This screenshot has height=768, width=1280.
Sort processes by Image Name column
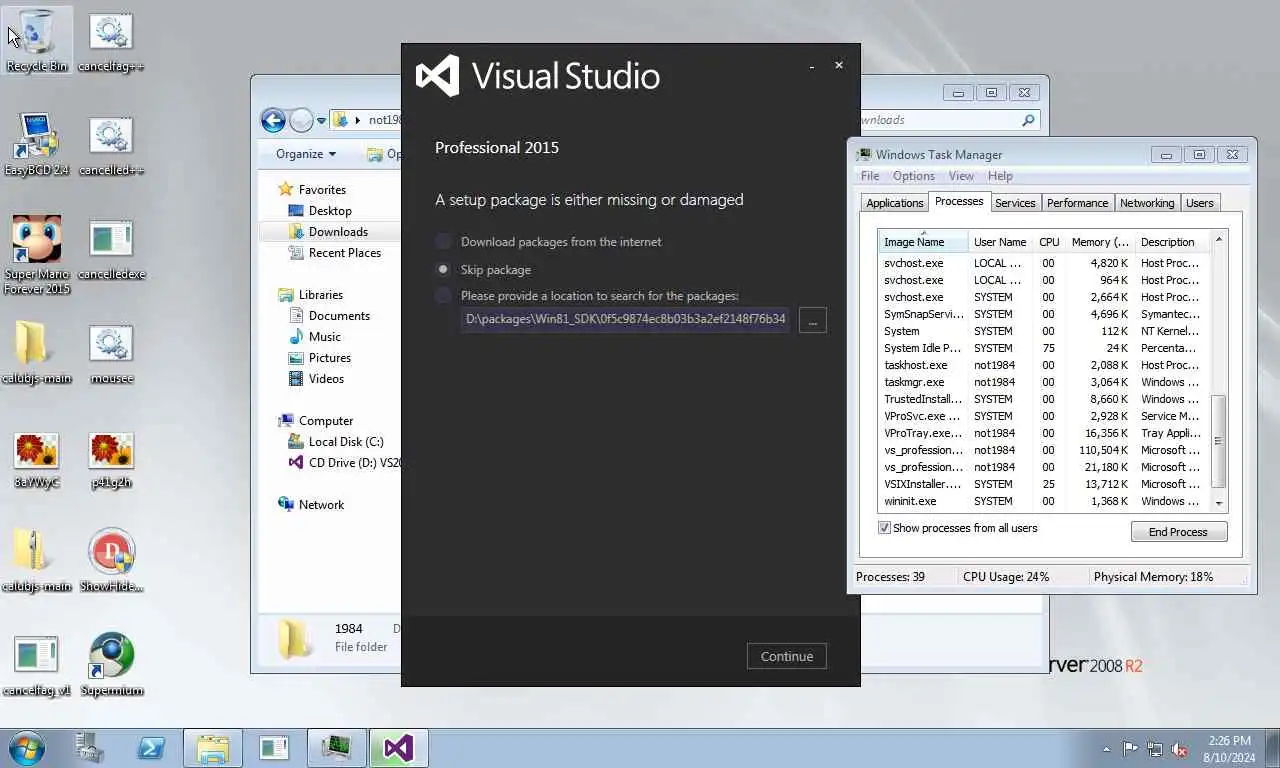[923, 242]
